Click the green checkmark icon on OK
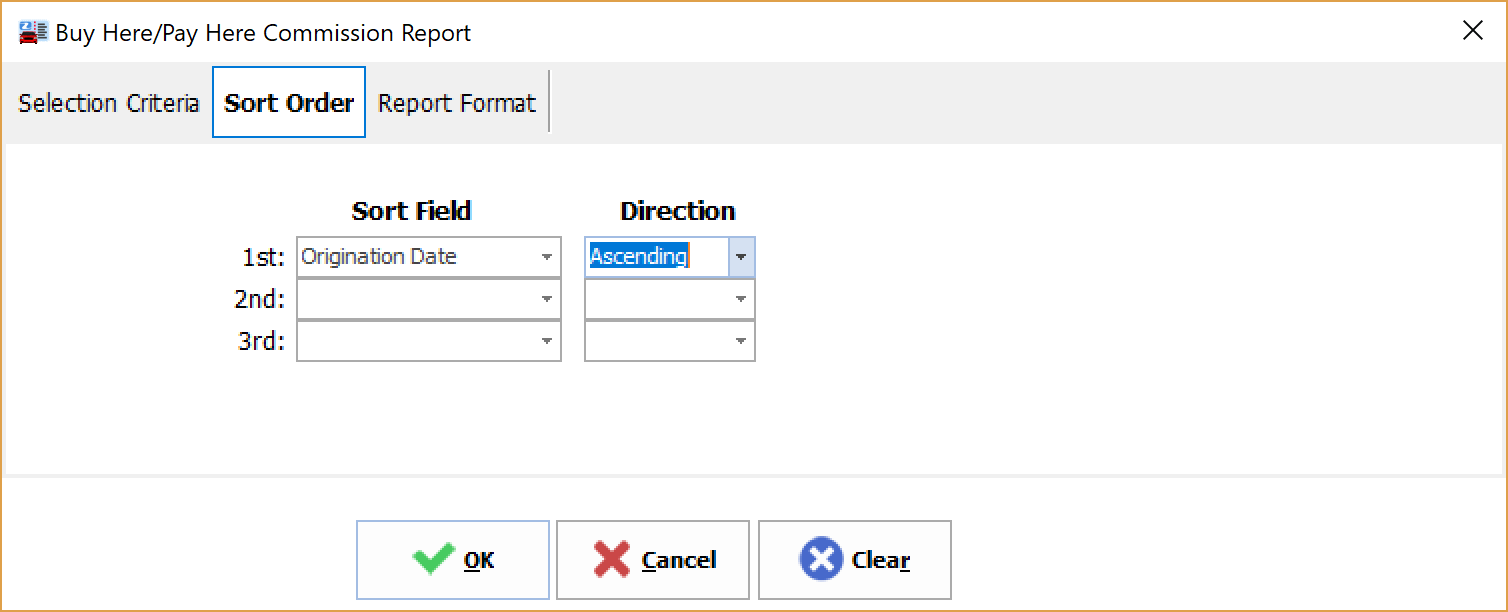 [x=432, y=560]
